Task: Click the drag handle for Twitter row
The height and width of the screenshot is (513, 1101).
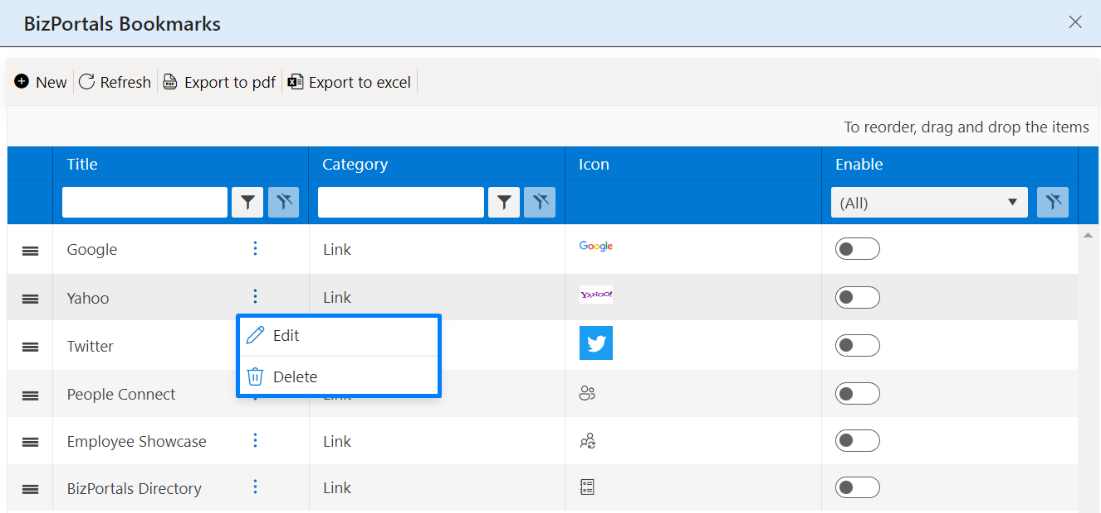Action: (x=30, y=347)
